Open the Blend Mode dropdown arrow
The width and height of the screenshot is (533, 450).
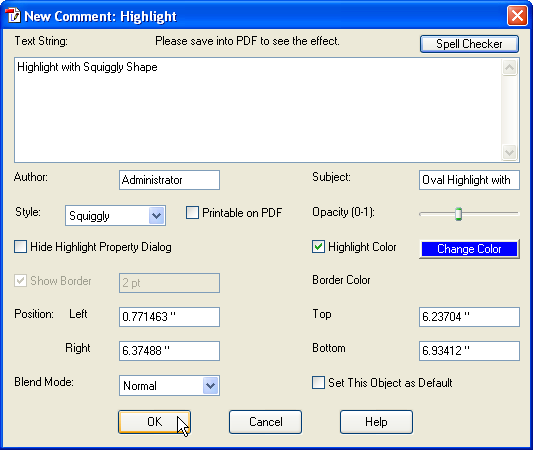coord(211,385)
